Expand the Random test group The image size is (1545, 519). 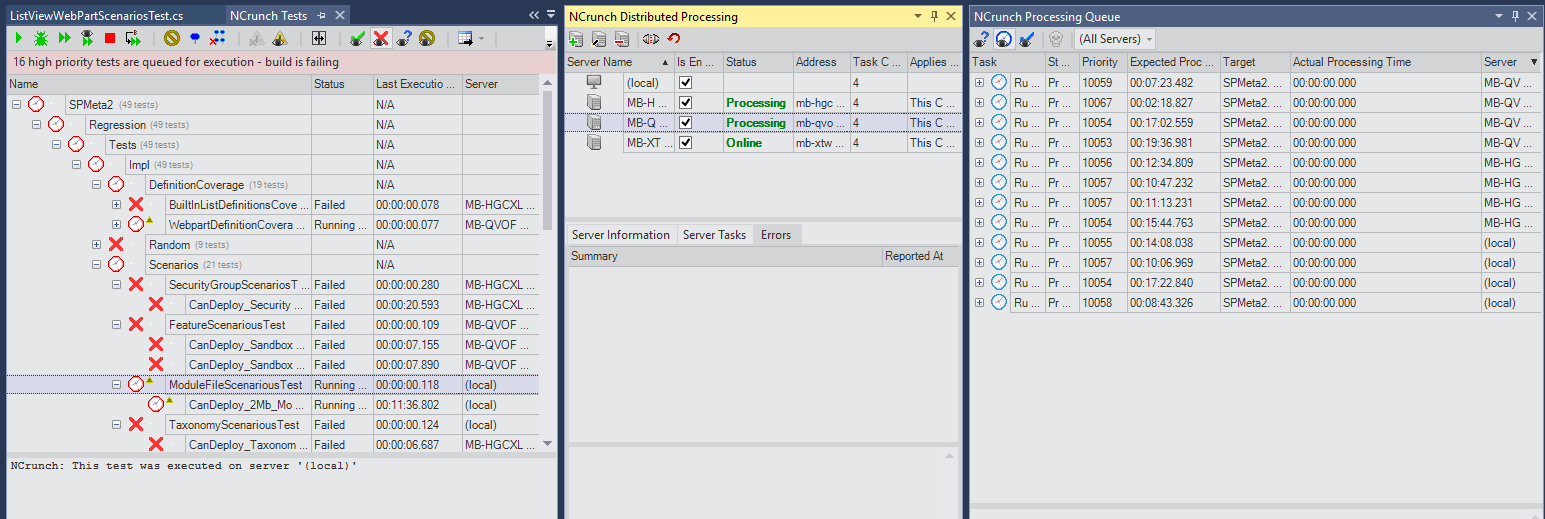tap(96, 244)
